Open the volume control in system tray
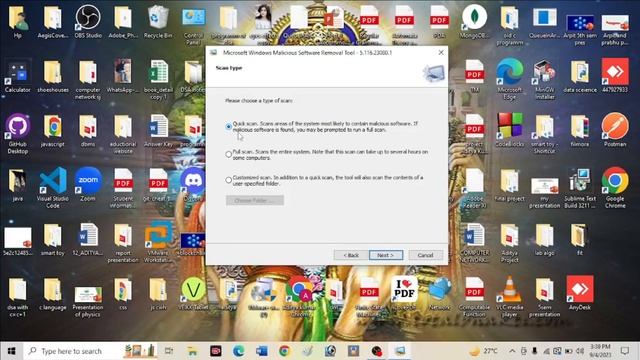Viewport: 640px width, 360px height. pos(580,351)
